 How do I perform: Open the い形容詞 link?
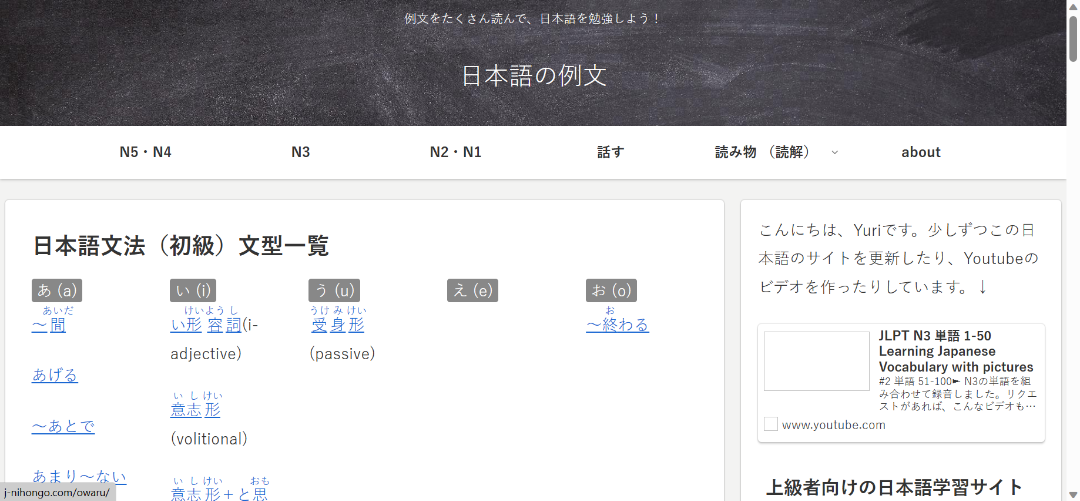point(206,325)
